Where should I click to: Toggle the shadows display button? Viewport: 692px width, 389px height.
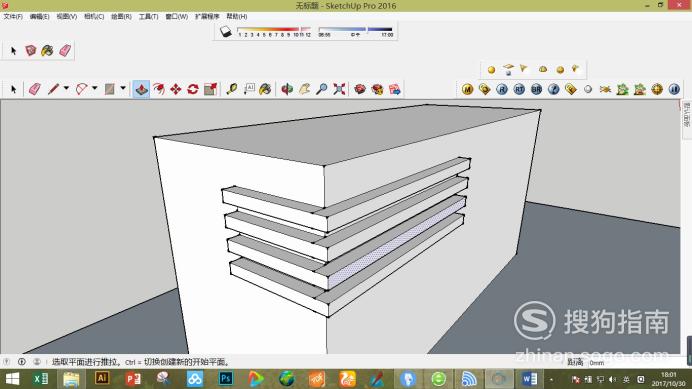(226, 31)
